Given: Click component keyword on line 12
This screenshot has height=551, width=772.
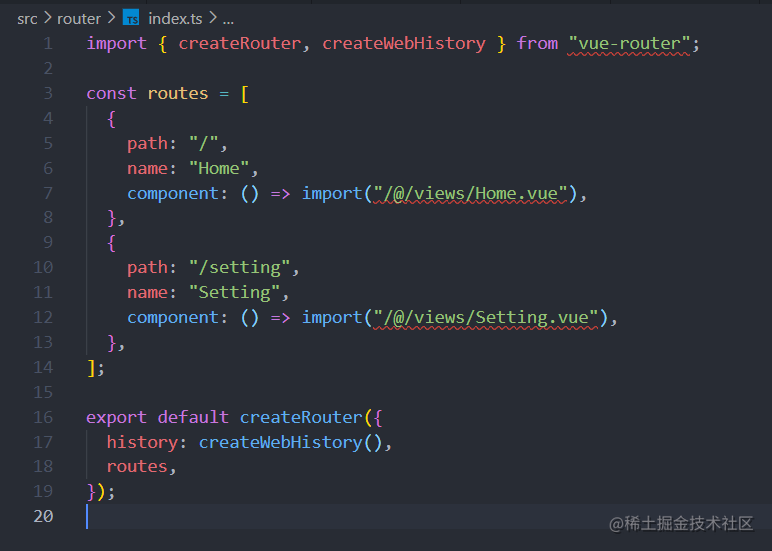Looking at the screenshot, I should [x=173, y=318].
